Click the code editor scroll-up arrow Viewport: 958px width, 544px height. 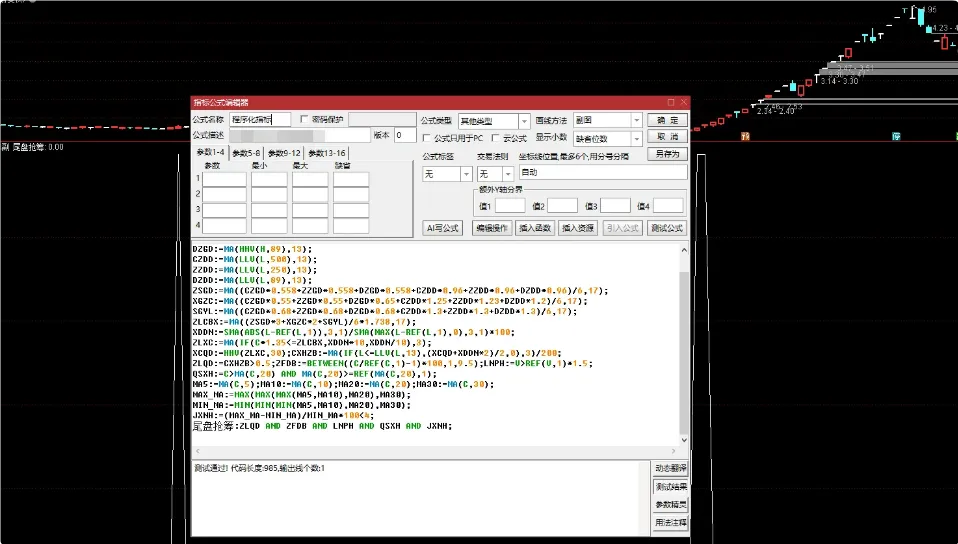[x=684, y=250]
